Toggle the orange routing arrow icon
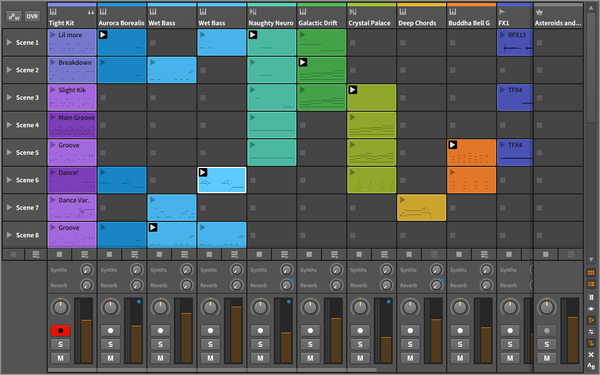The height and width of the screenshot is (375, 600). point(591,343)
